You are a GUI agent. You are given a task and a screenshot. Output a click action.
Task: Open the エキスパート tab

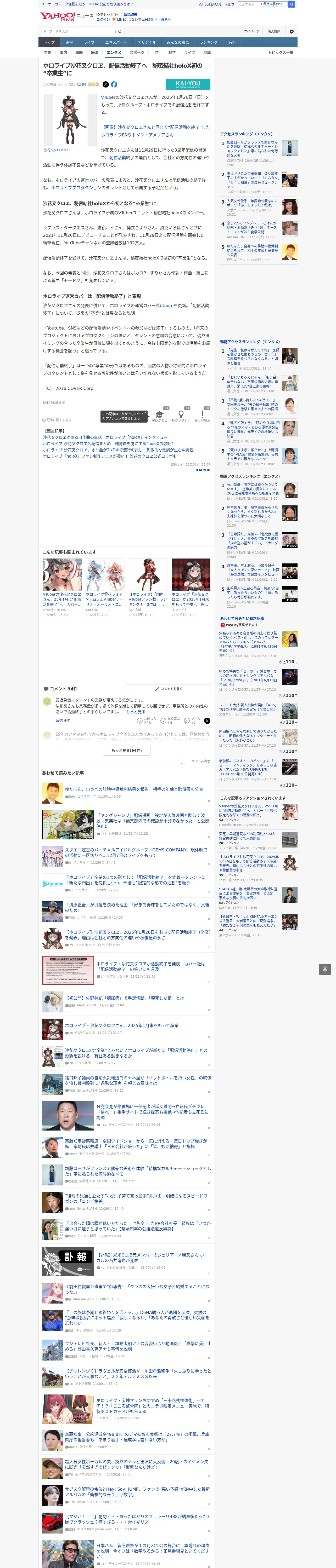tap(116, 43)
